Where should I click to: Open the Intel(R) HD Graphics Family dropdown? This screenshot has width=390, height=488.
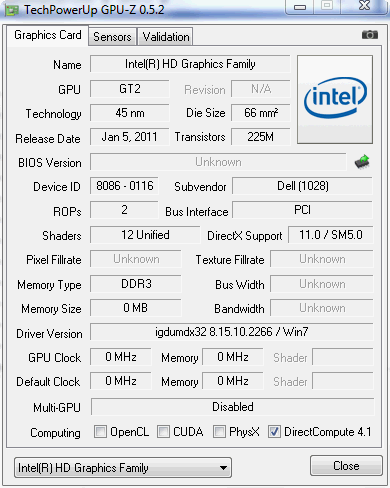point(123,468)
